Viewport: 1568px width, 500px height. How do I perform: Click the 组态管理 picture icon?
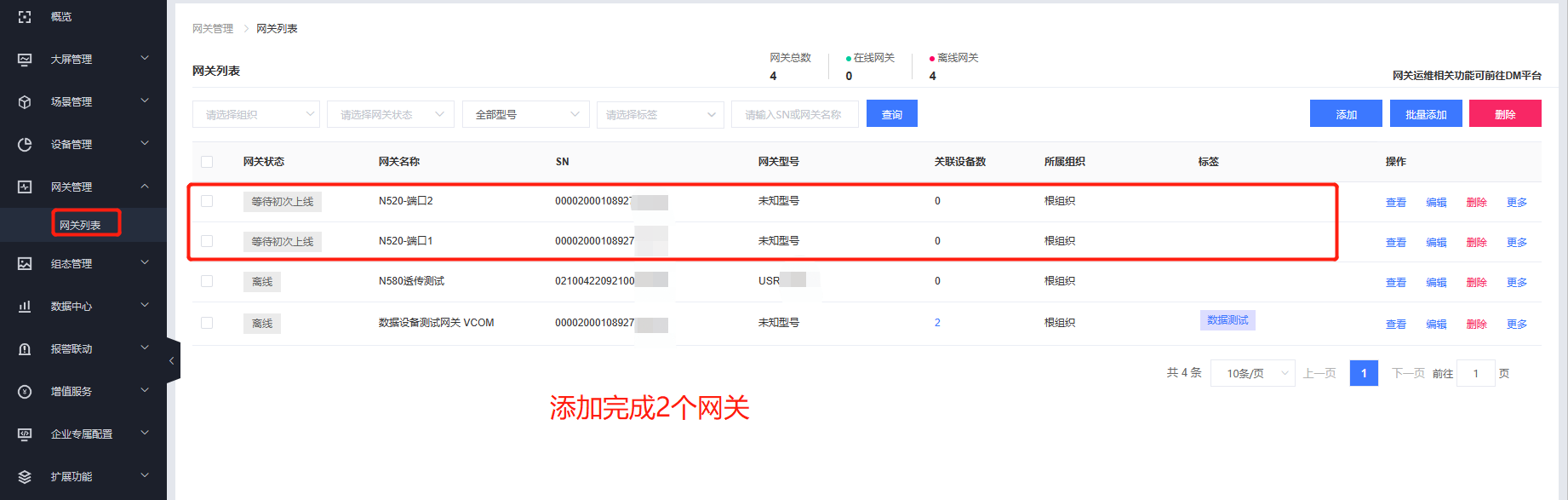tap(25, 264)
